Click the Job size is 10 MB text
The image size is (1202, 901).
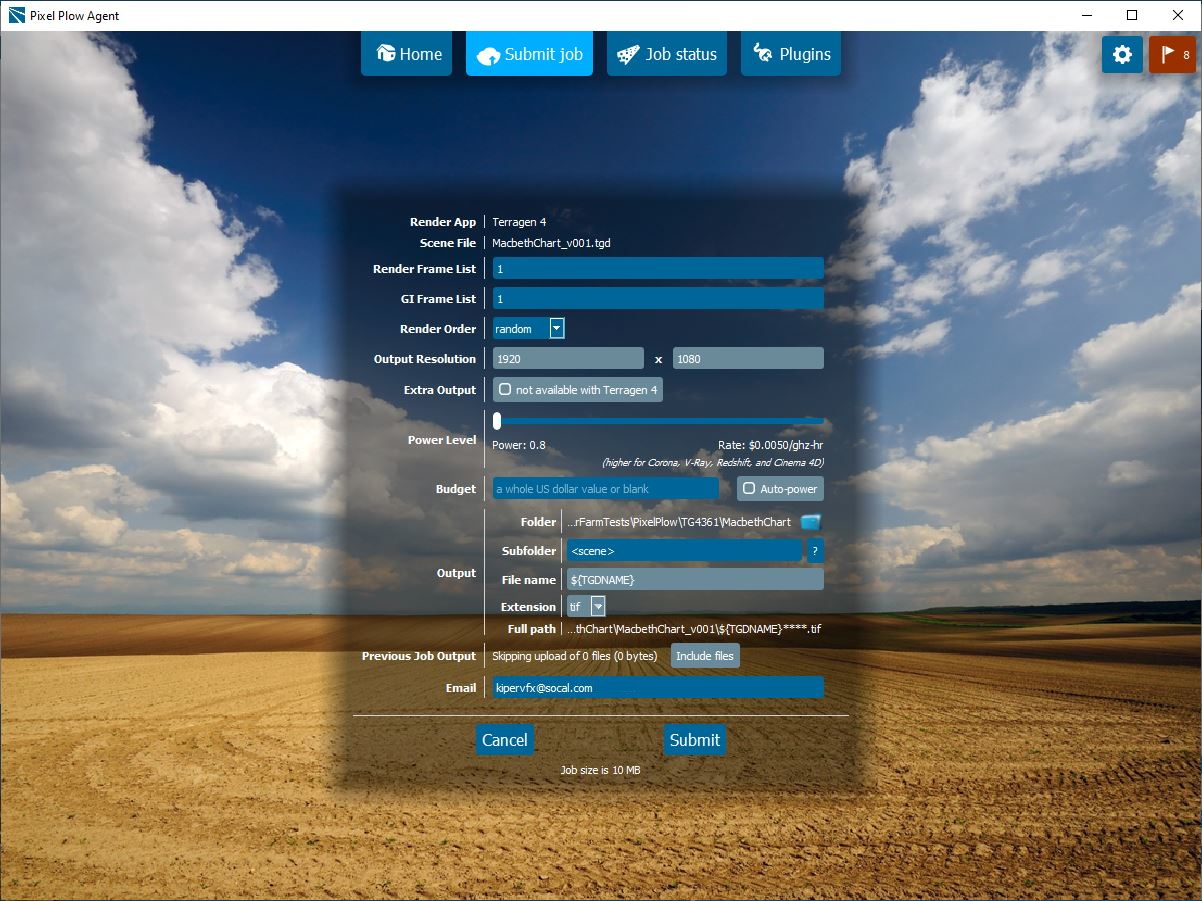point(600,770)
